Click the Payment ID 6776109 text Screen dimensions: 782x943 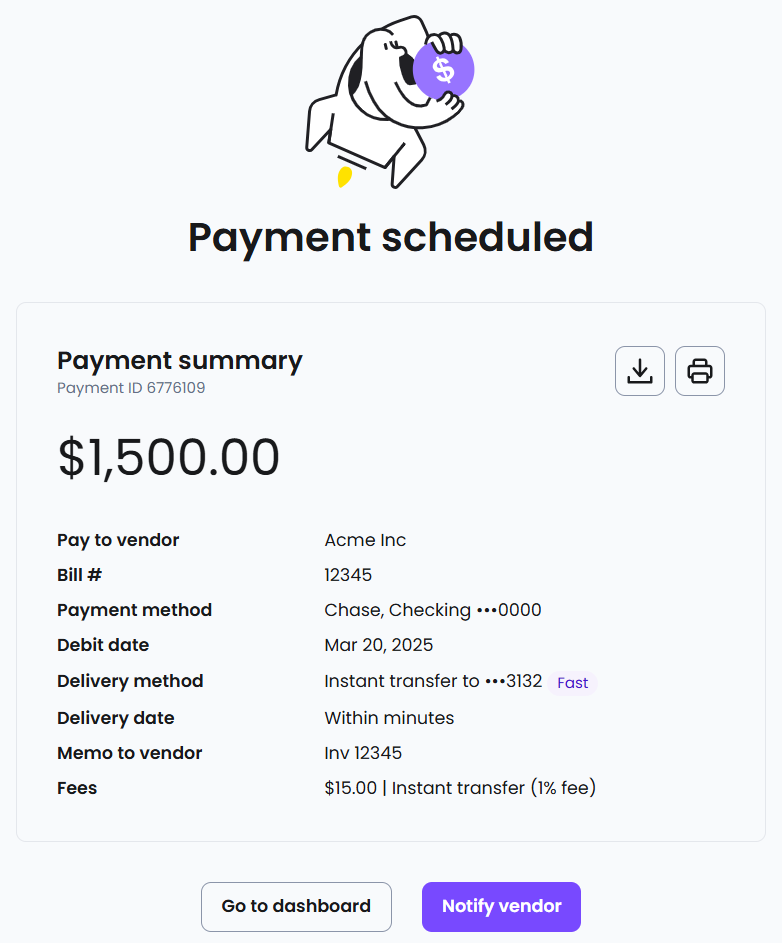click(131, 388)
